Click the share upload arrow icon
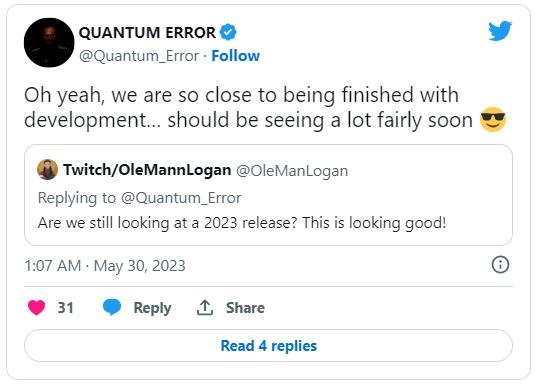The height and width of the screenshot is (386, 537). [x=205, y=307]
